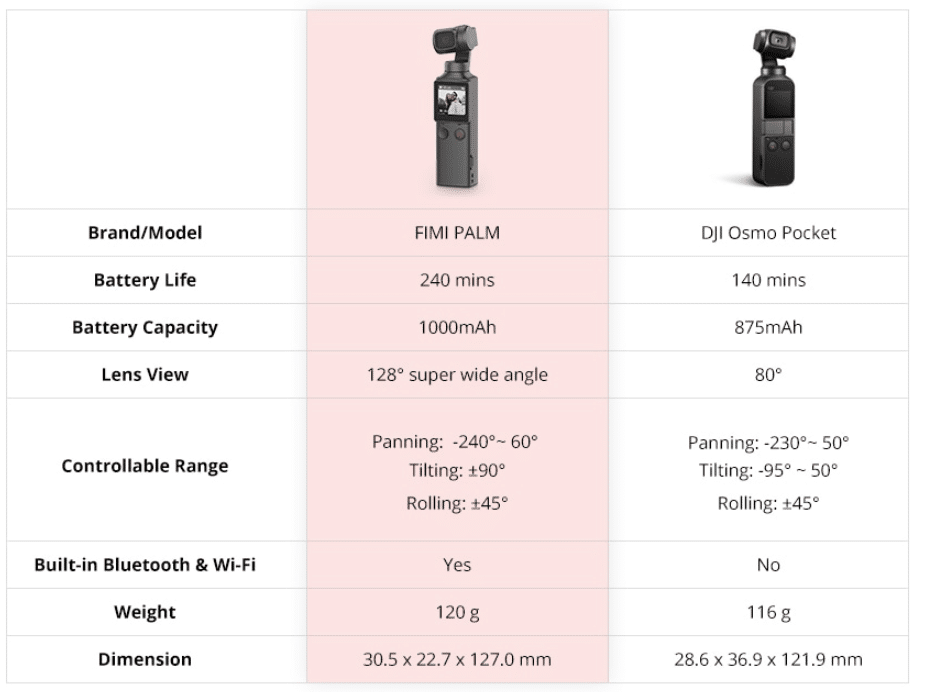Click the 30.5 x 22.7 x 127.0 mm dimension
Viewport: 931px width, 692px height.
click(x=457, y=659)
